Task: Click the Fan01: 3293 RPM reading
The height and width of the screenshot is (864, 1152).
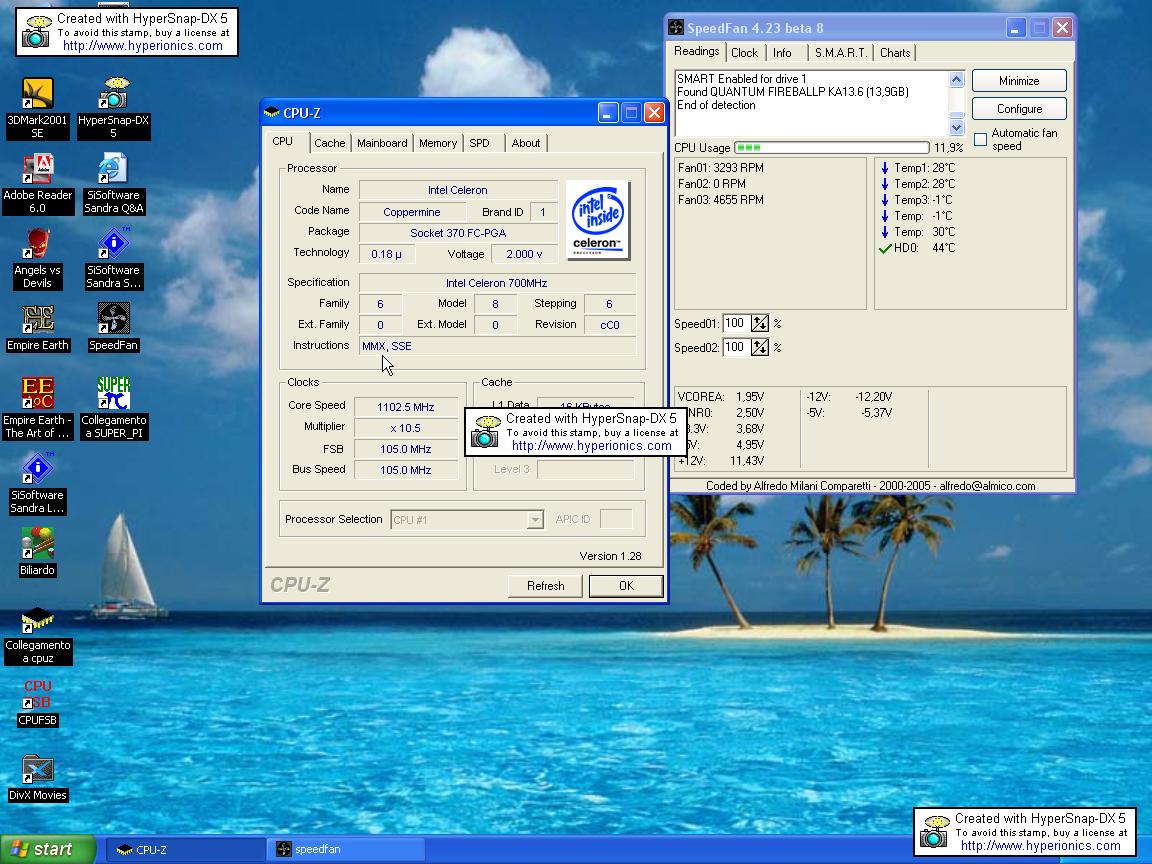Action: click(721, 168)
